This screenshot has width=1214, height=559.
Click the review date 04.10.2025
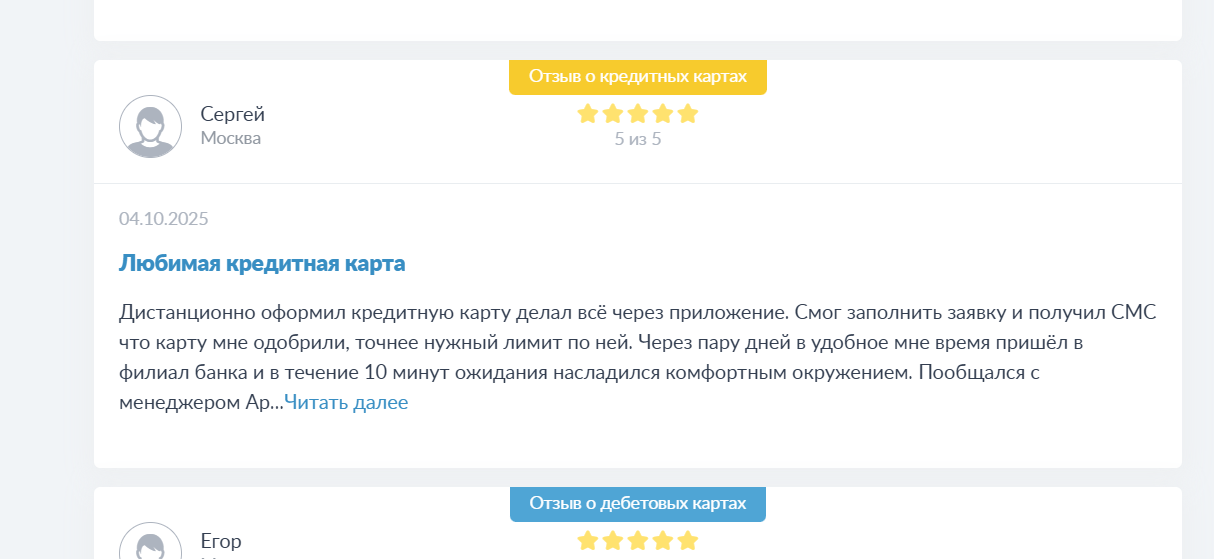(x=164, y=219)
